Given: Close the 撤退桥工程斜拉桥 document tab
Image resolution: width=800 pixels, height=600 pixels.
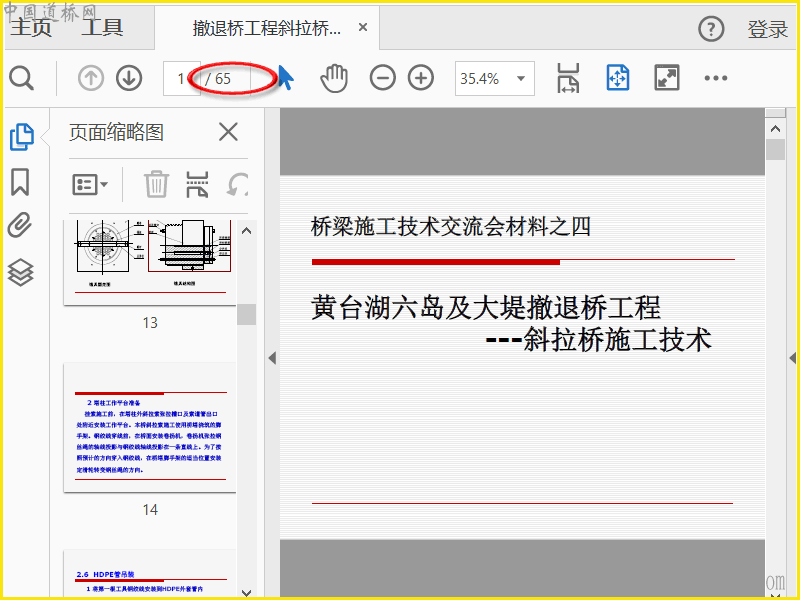Looking at the screenshot, I should click(x=363, y=27).
